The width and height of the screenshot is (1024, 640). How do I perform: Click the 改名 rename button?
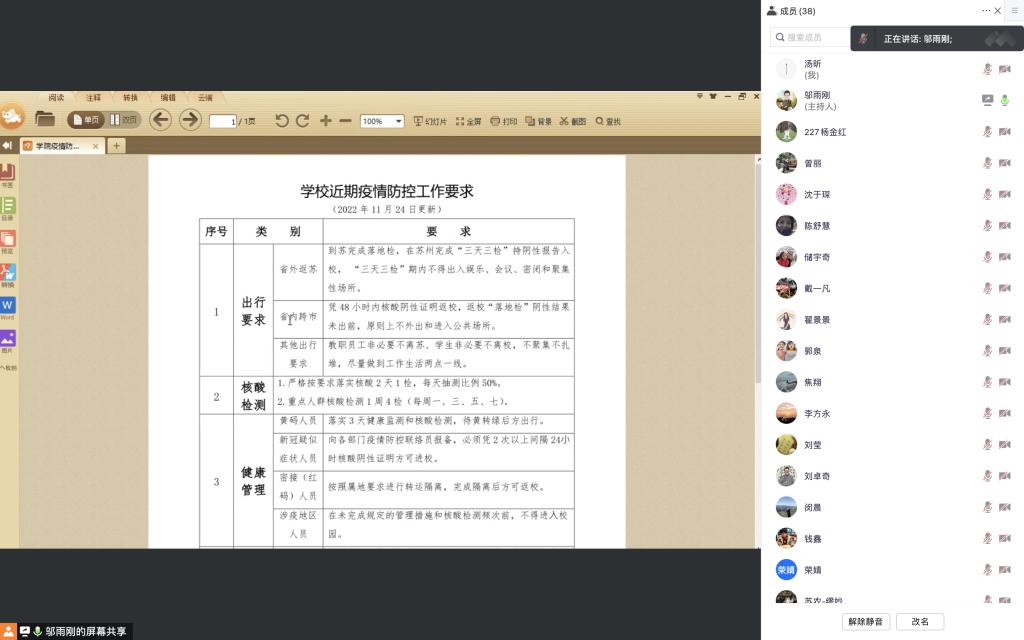click(x=920, y=621)
